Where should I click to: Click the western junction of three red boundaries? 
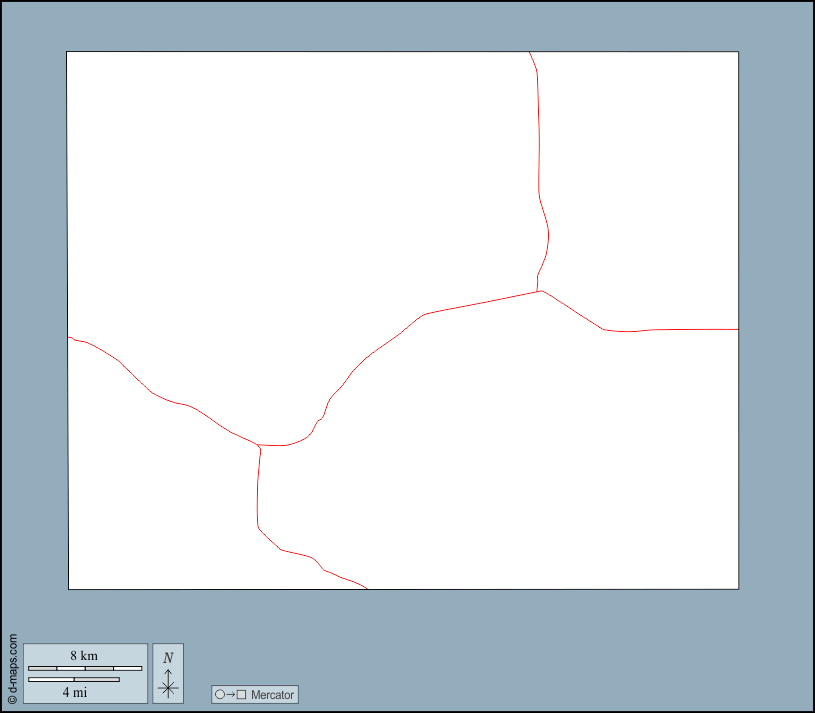click(x=260, y=445)
